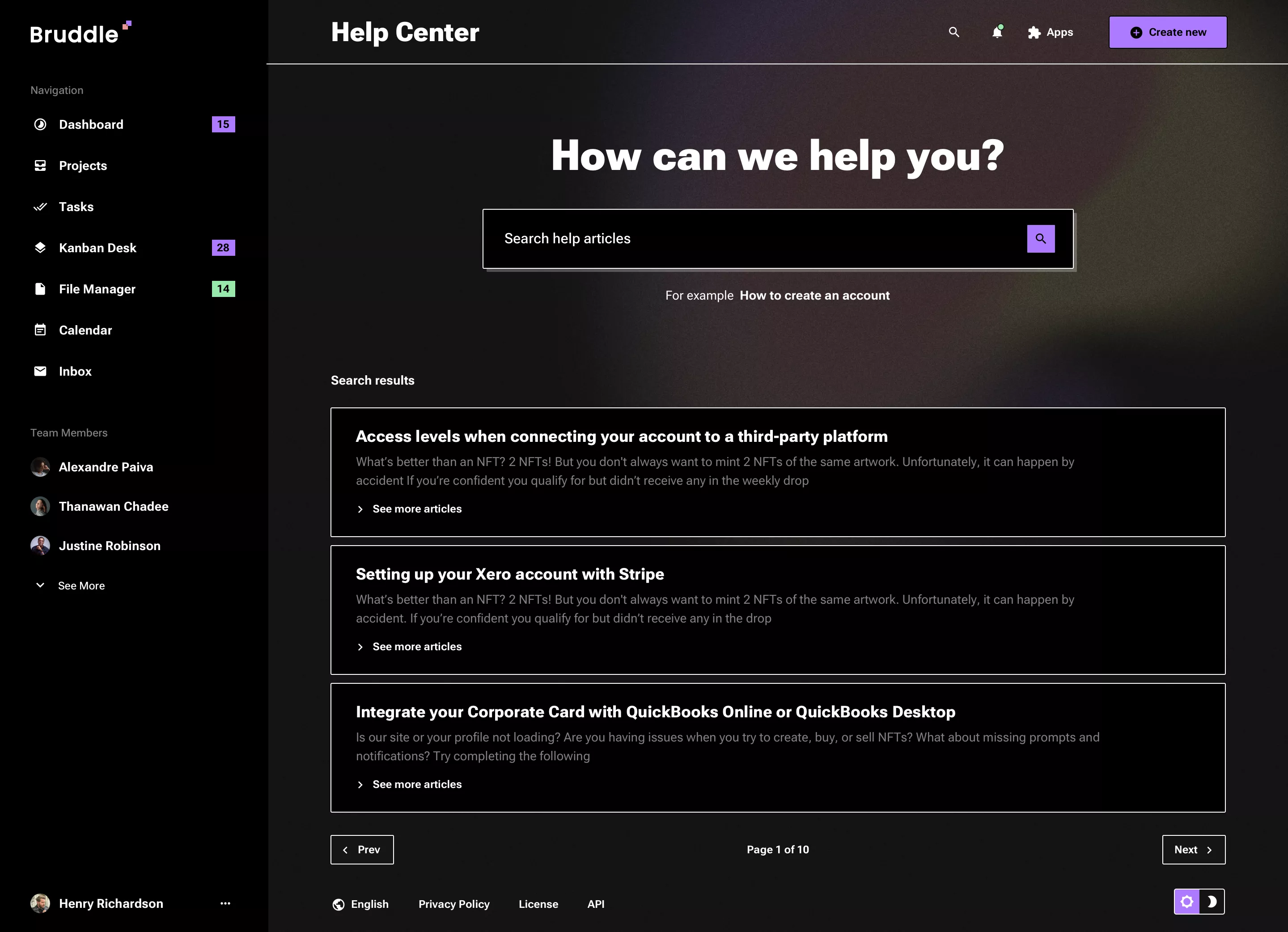Expand See More under Team Members
Screen dimensions: 1288x932
(81, 585)
